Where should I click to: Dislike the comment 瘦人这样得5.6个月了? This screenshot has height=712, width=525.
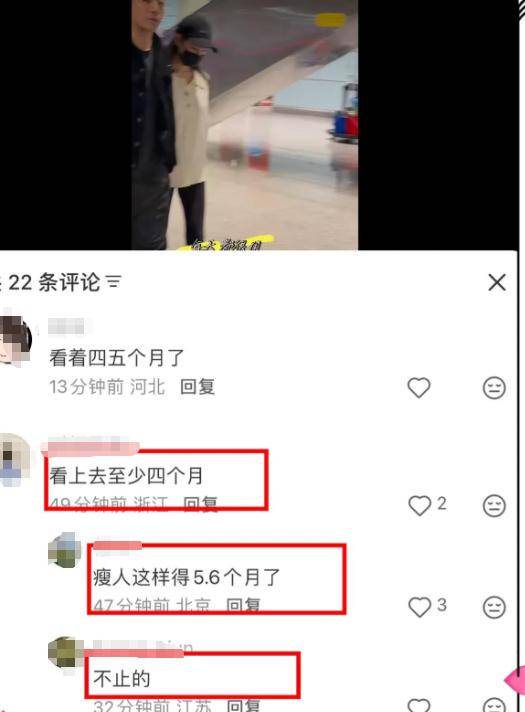[494, 607]
